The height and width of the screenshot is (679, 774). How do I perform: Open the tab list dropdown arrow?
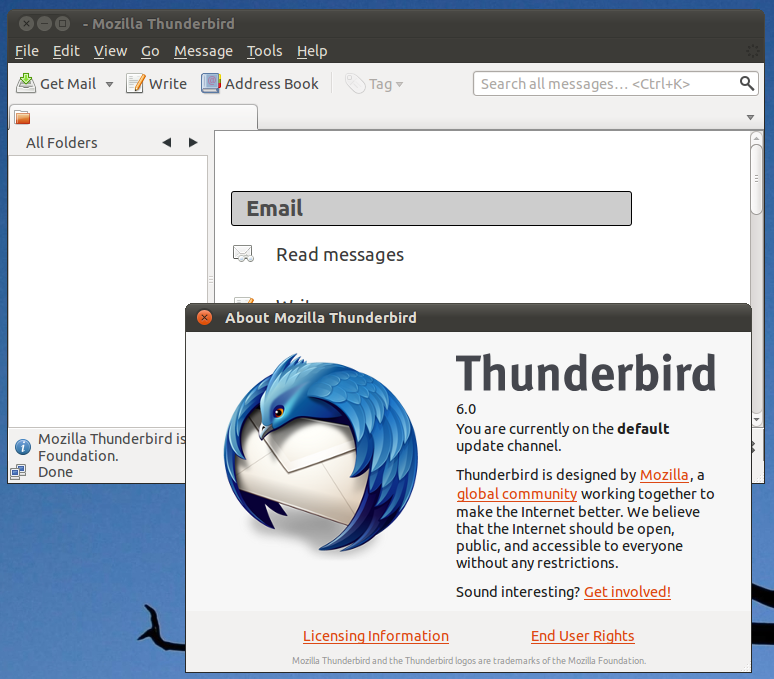[x=750, y=117]
